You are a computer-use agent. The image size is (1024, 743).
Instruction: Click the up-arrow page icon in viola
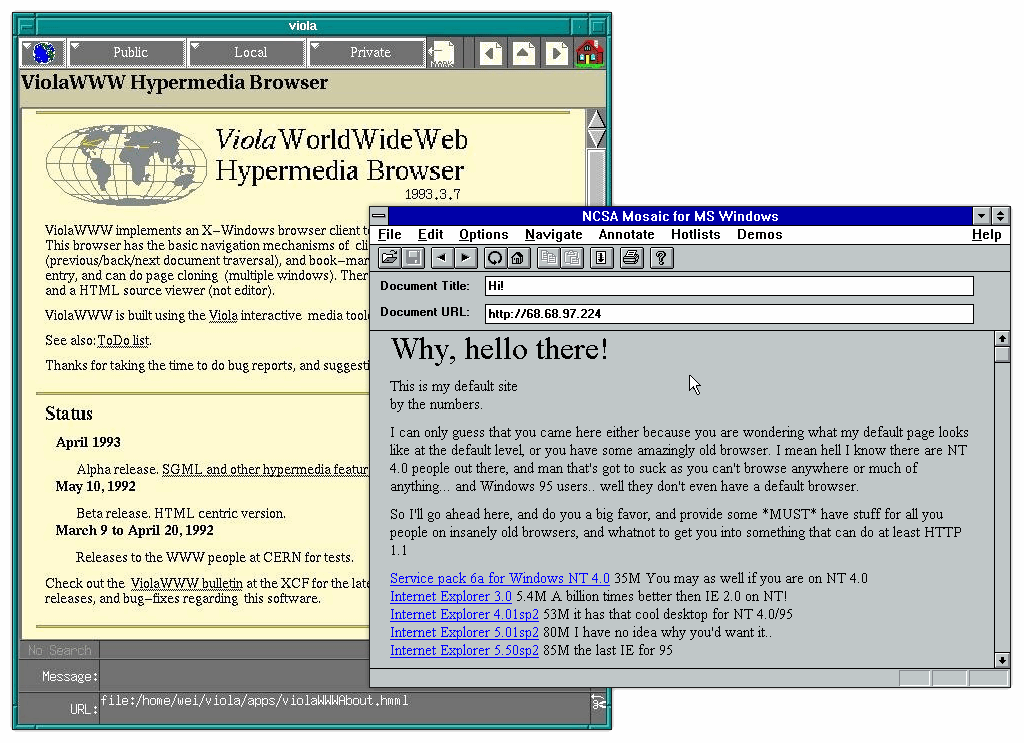click(524, 53)
